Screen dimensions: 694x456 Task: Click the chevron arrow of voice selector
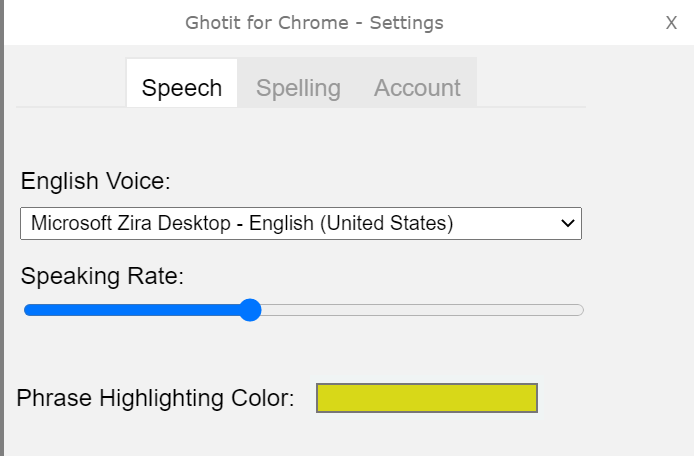pos(567,223)
